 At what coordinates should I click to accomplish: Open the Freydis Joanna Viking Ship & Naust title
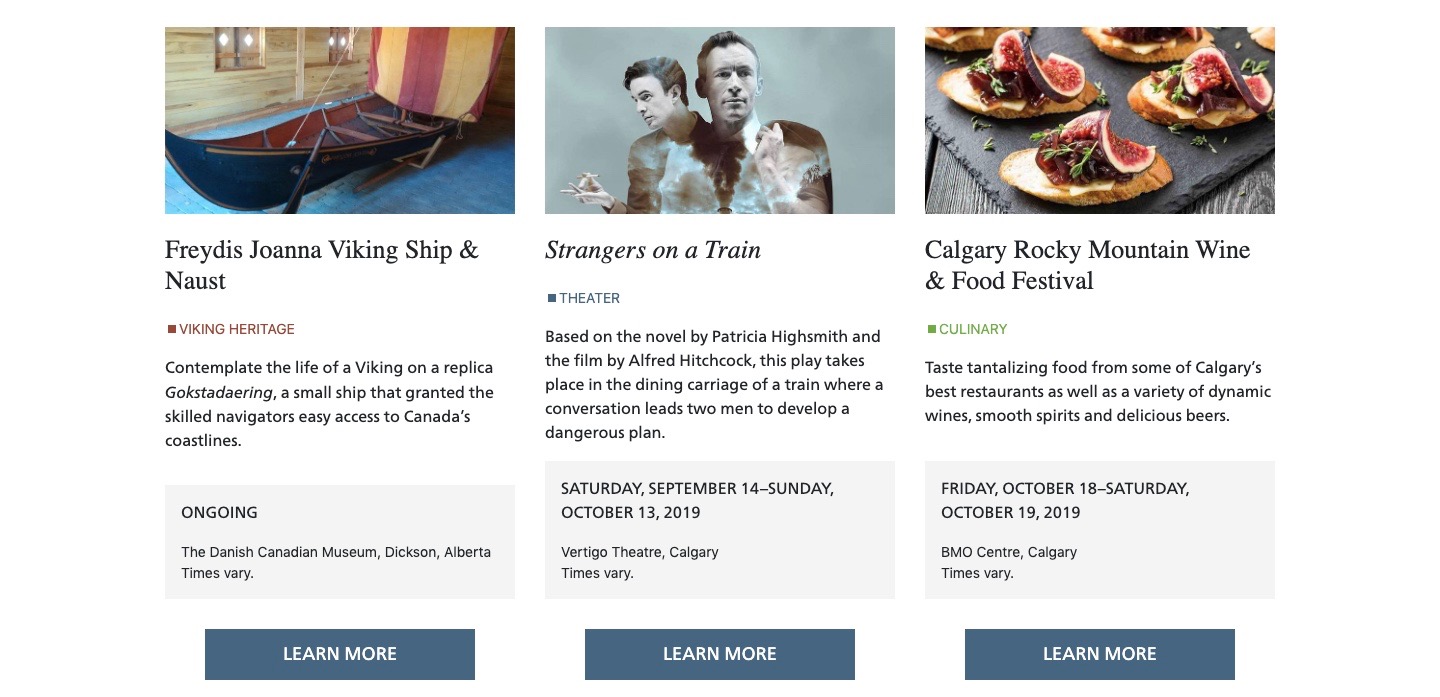[322, 265]
